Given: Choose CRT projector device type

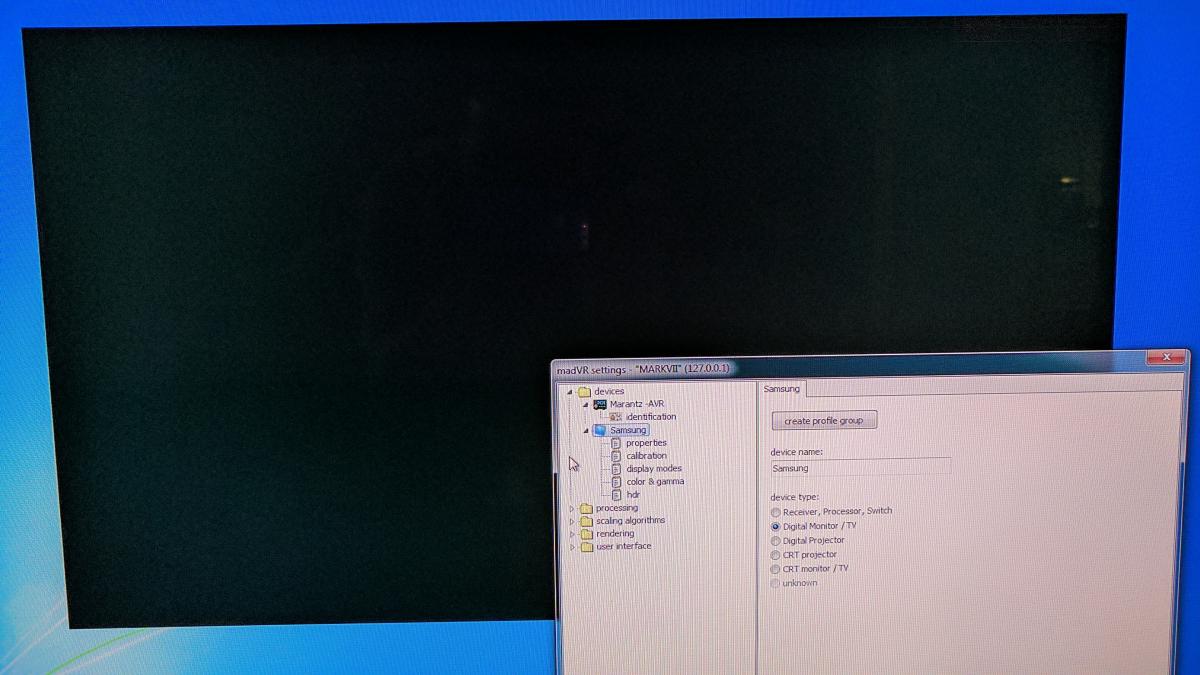Looking at the screenshot, I should tap(776, 555).
